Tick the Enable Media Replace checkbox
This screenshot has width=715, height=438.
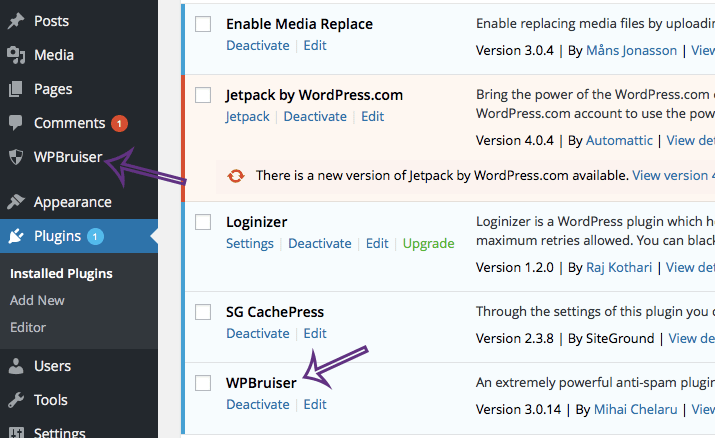pyautogui.click(x=203, y=24)
